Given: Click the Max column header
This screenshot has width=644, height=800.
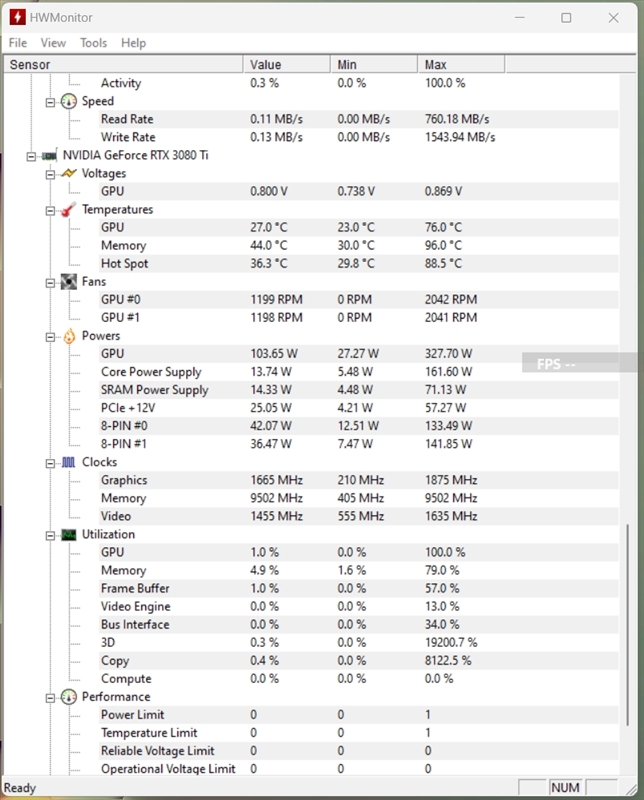Looking at the screenshot, I should (460, 65).
